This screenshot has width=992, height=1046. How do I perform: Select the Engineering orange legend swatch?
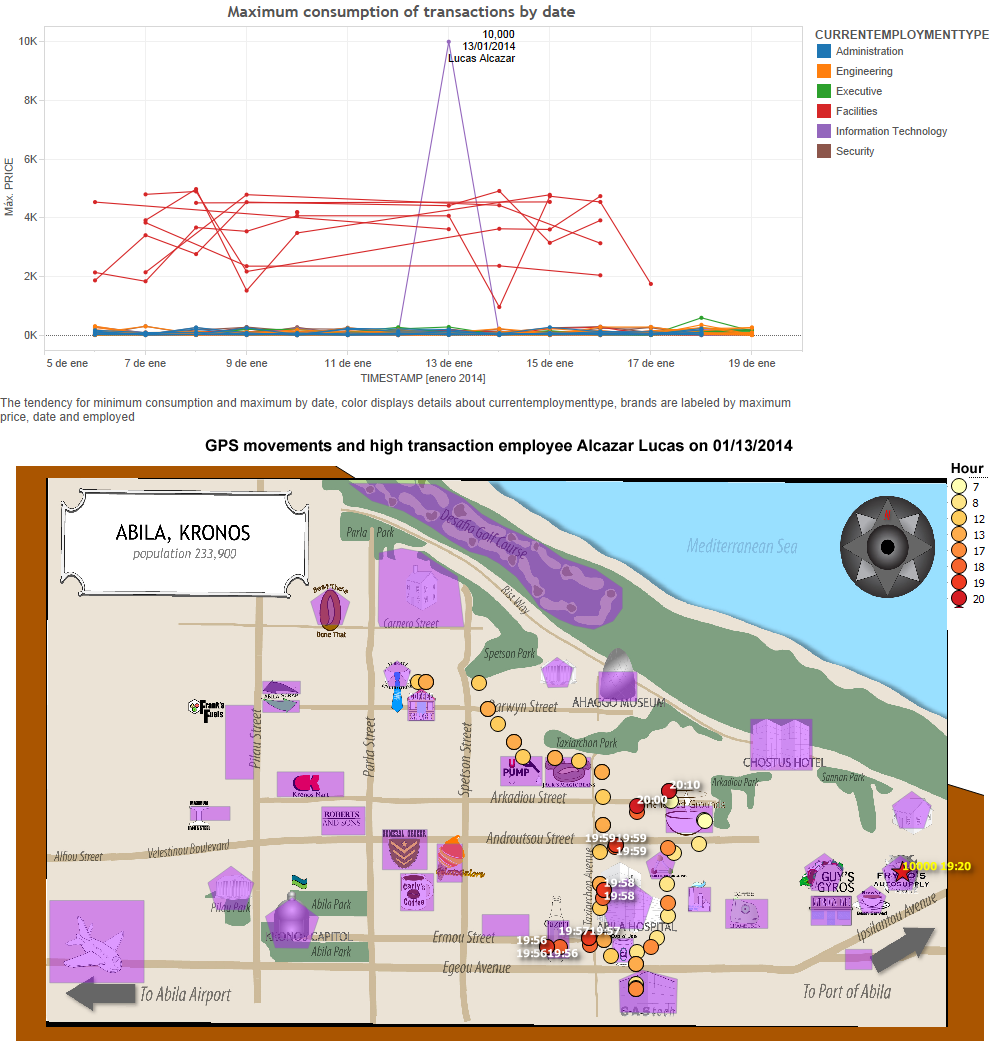click(x=824, y=71)
